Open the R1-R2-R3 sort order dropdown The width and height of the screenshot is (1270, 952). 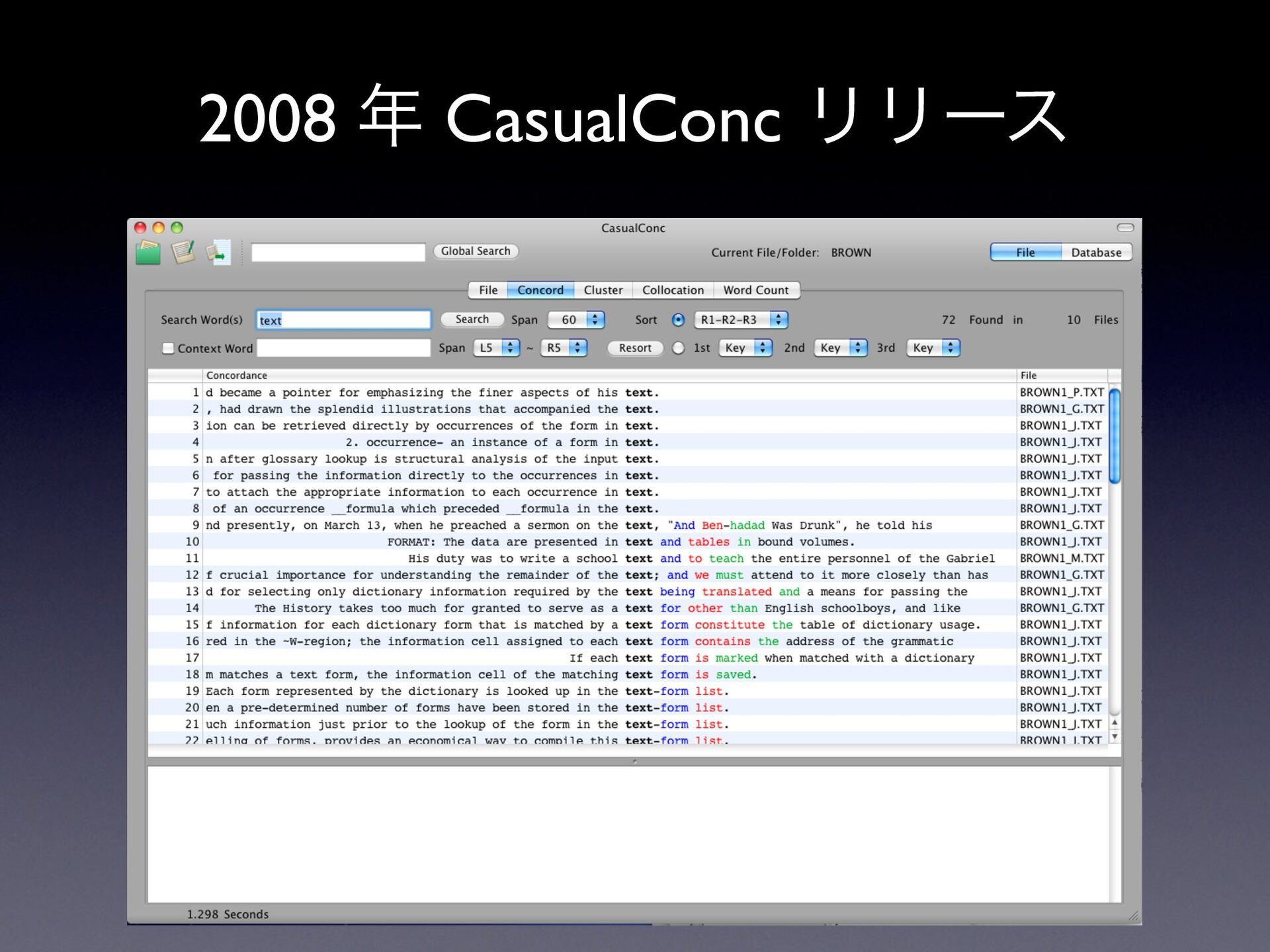(741, 320)
